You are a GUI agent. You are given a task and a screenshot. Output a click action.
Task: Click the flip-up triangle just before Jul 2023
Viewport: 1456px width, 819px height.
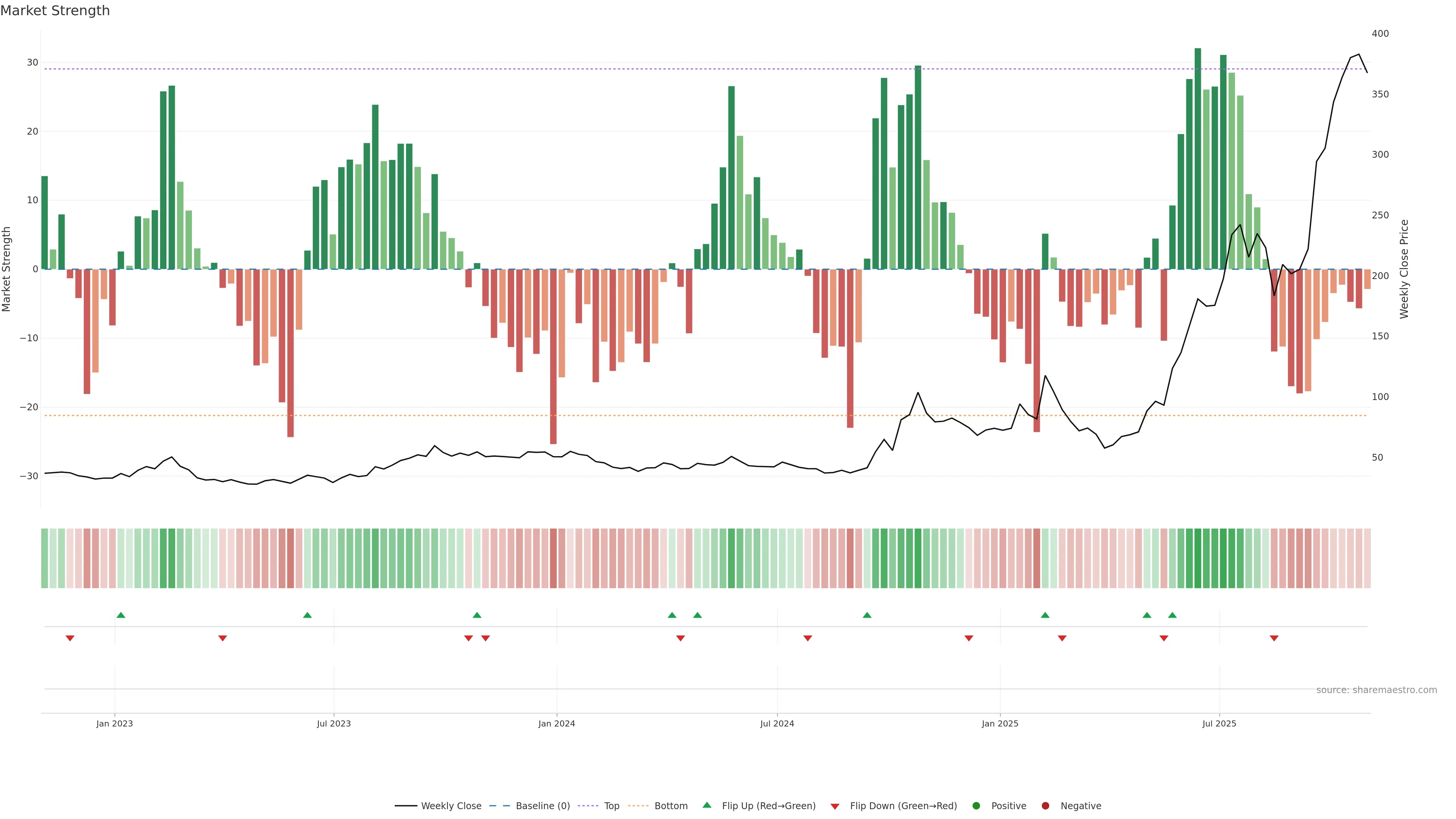point(308,615)
